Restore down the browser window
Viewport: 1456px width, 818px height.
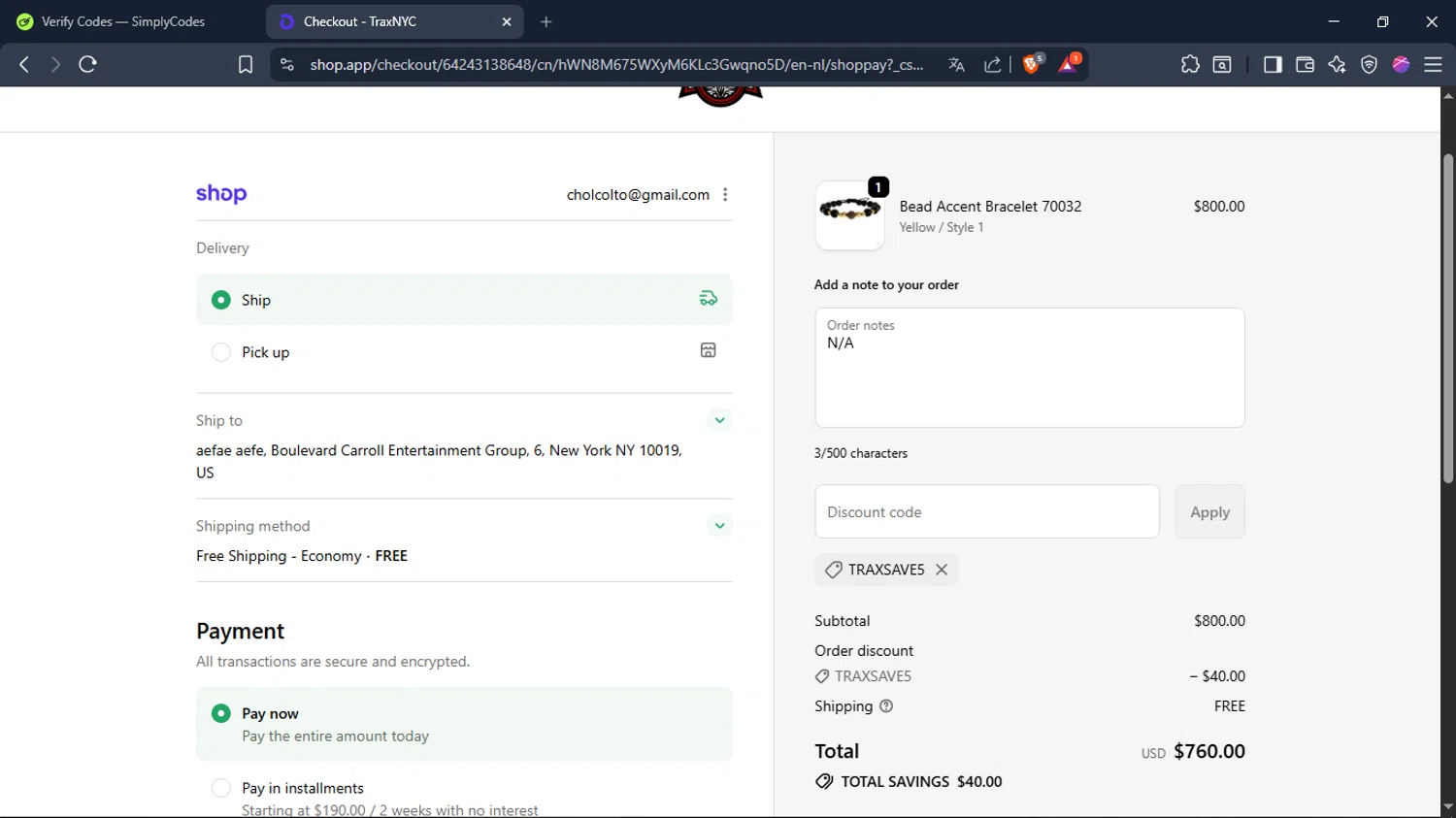(1382, 21)
